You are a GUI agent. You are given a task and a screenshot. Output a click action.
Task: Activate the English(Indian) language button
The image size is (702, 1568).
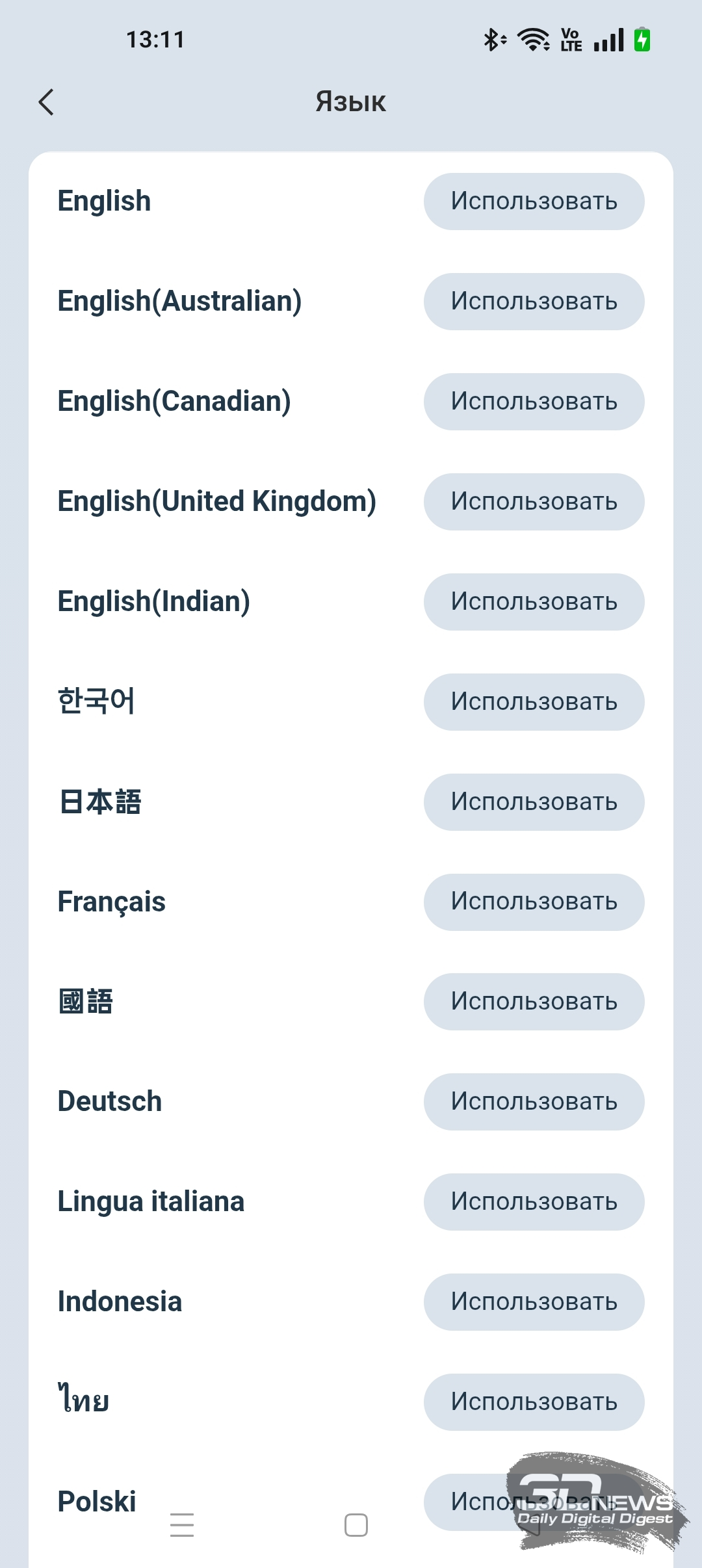[x=534, y=602]
